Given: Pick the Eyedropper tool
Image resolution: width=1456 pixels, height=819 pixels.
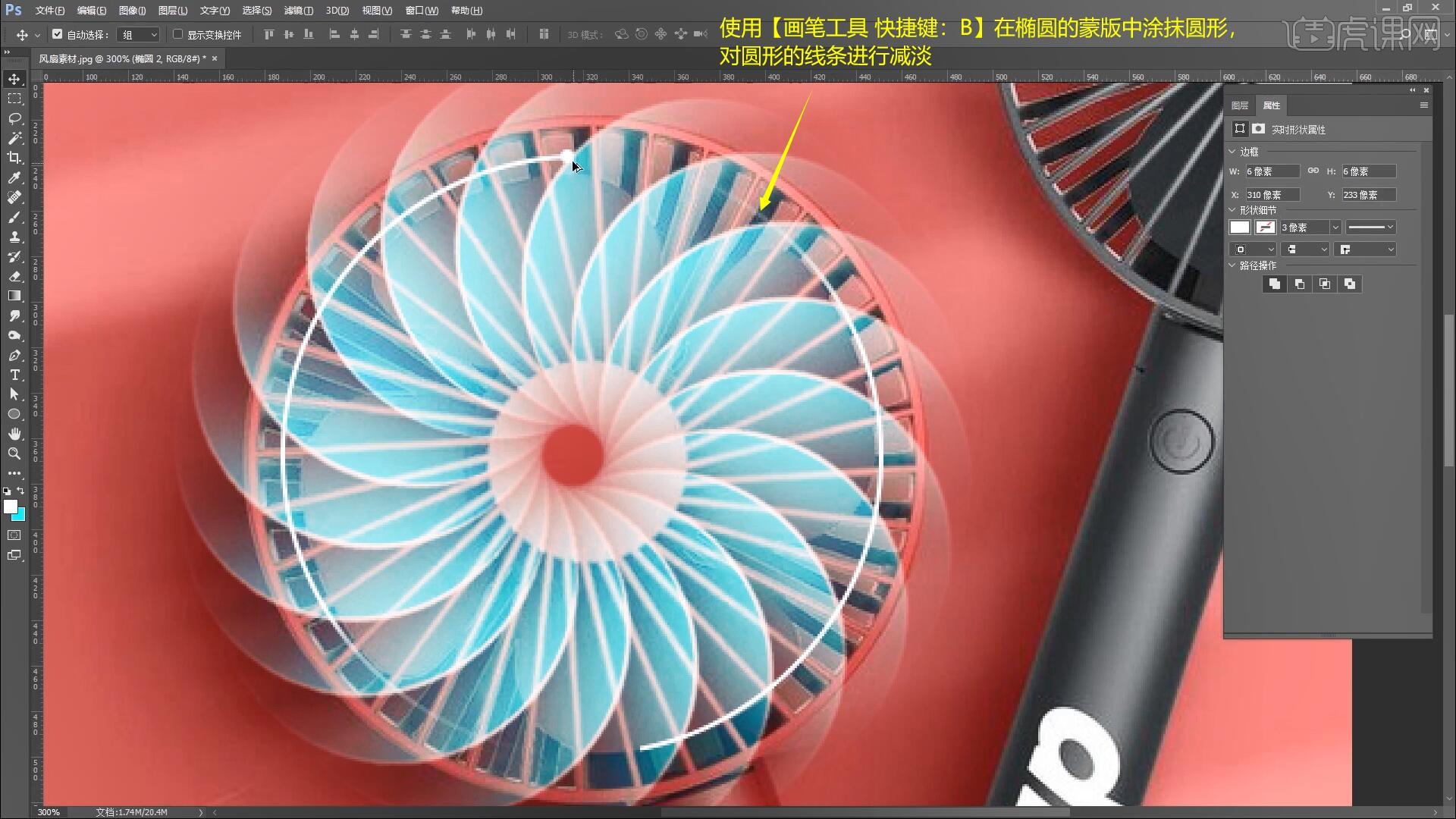Looking at the screenshot, I should click(x=14, y=177).
